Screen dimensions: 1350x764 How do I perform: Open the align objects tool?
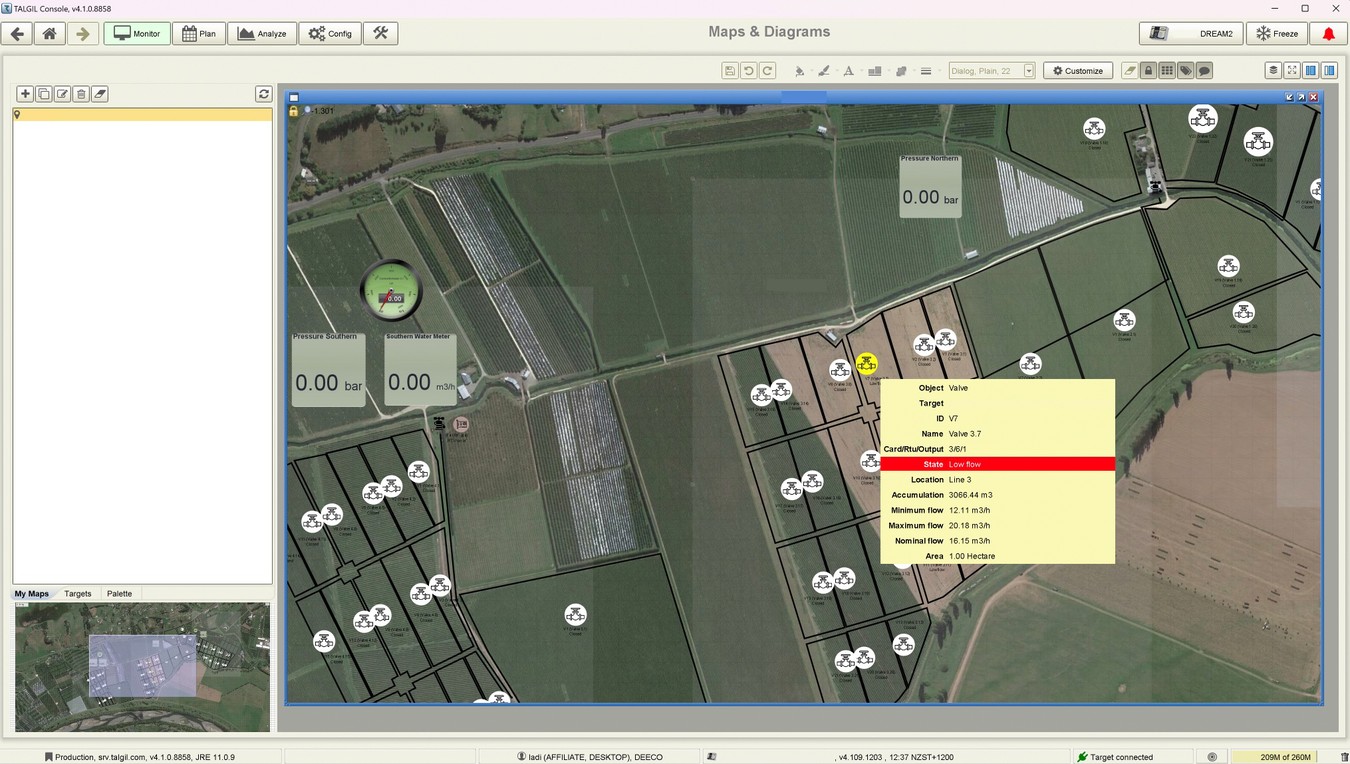click(x=875, y=71)
